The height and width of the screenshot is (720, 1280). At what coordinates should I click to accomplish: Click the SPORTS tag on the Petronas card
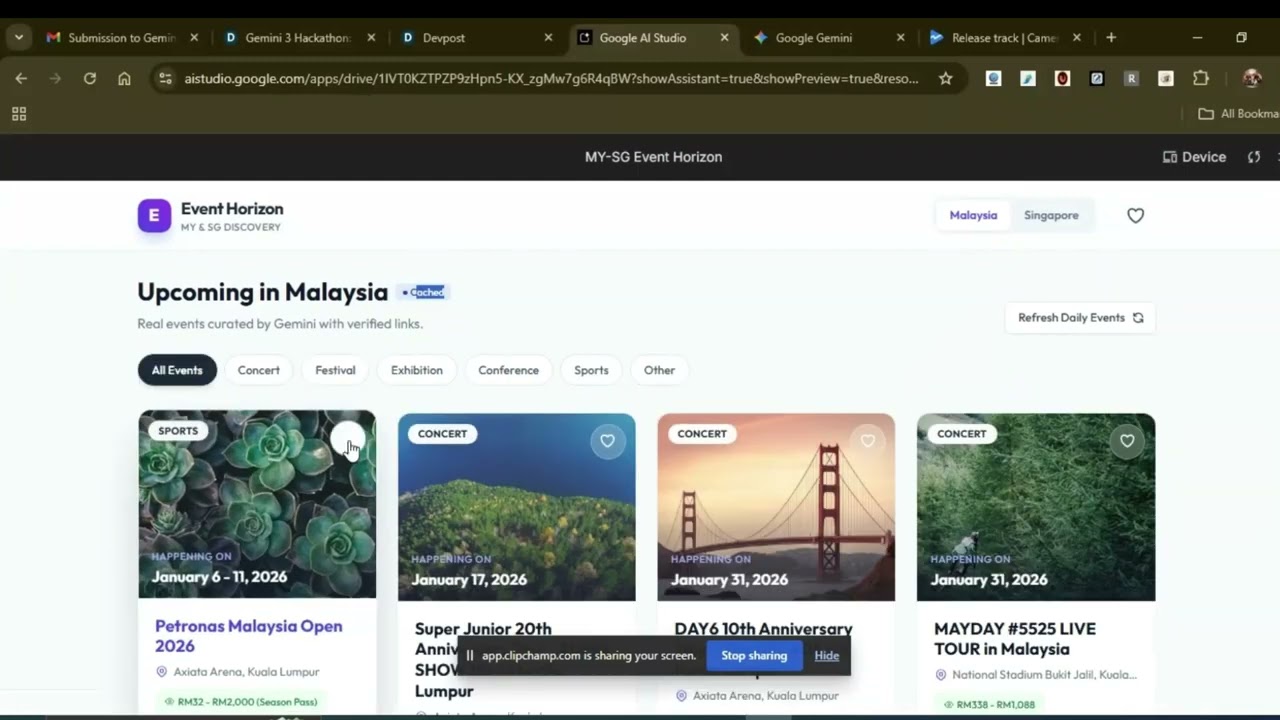click(178, 431)
